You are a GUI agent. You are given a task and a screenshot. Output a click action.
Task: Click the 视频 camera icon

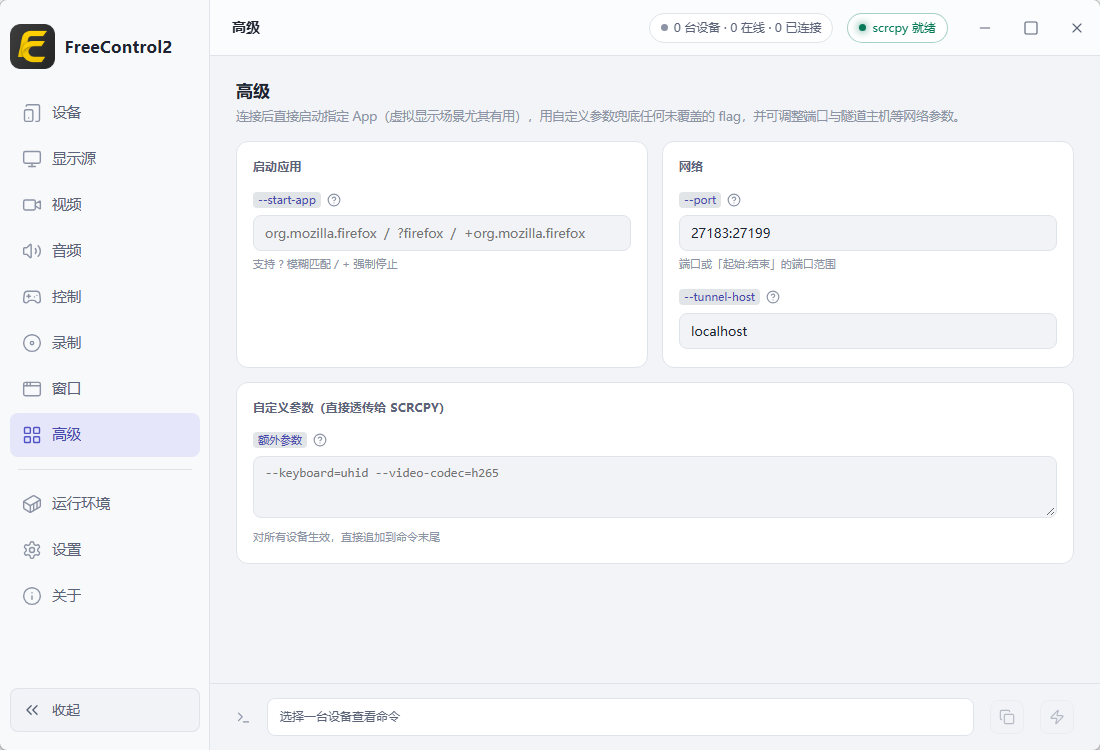(x=32, y=205)
